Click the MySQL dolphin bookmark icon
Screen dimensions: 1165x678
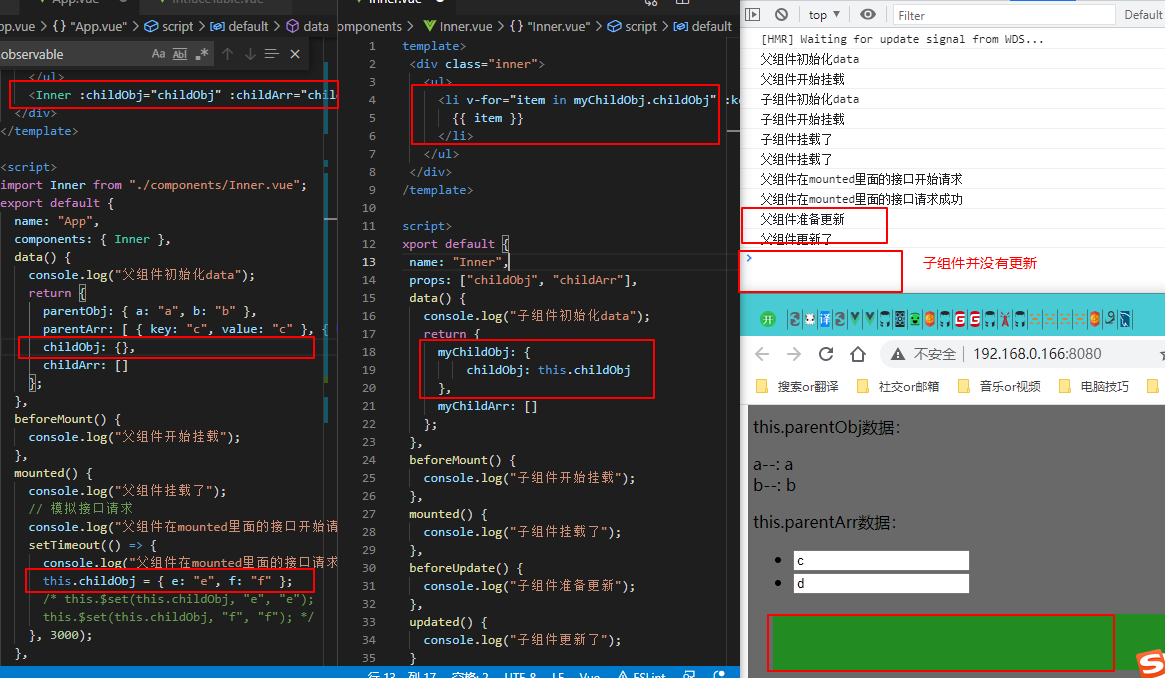coord(1124,319)
